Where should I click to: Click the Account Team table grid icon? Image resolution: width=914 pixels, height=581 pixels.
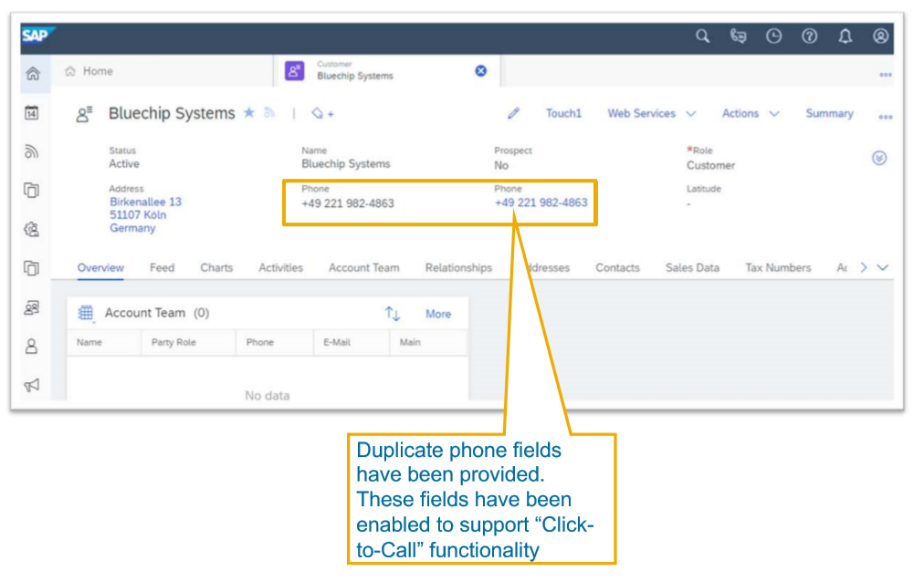coord(86,313)
